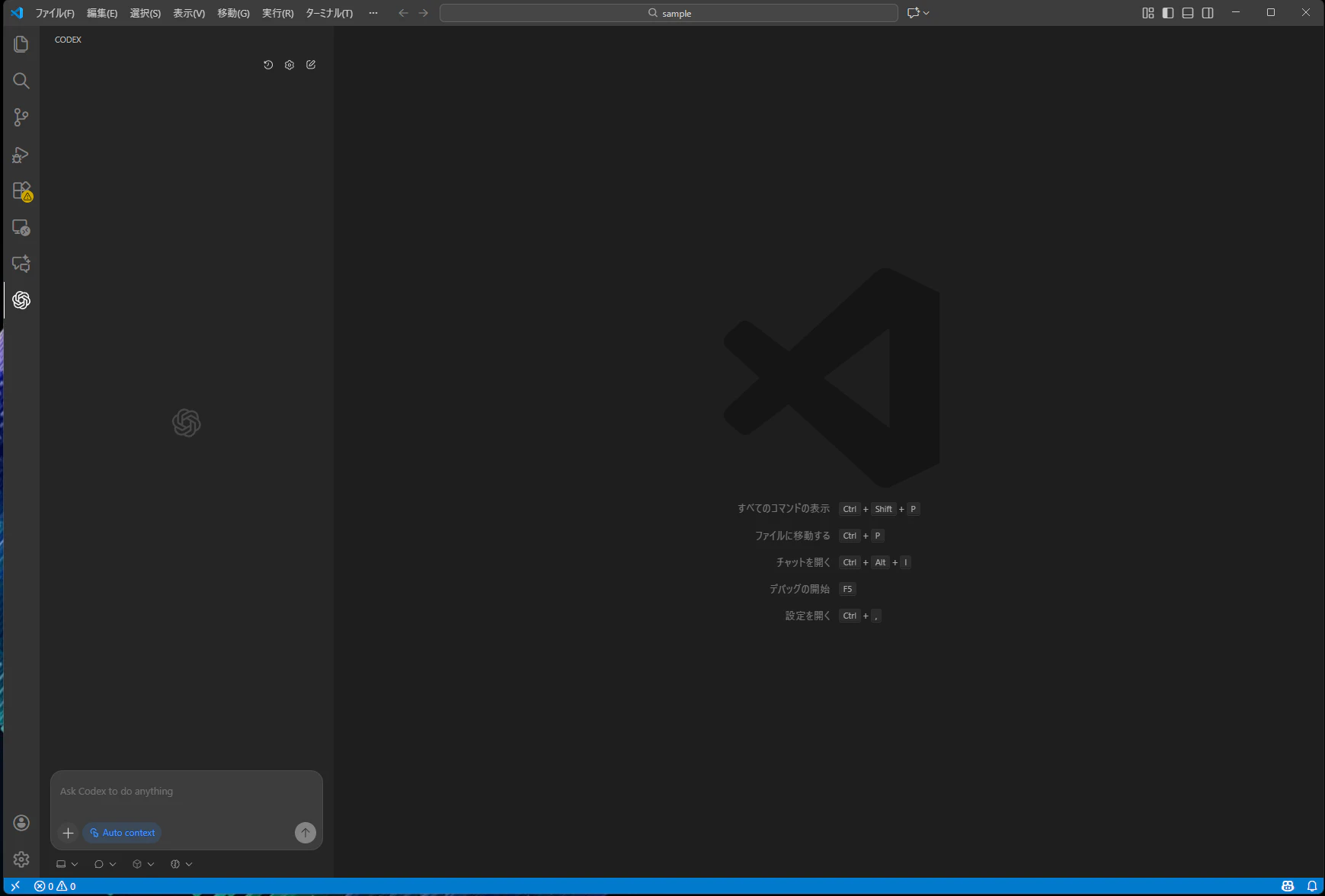The image size is (1325, 896).
Task: Open the Customize Layout icon
Action: [x=1148, y=13]
